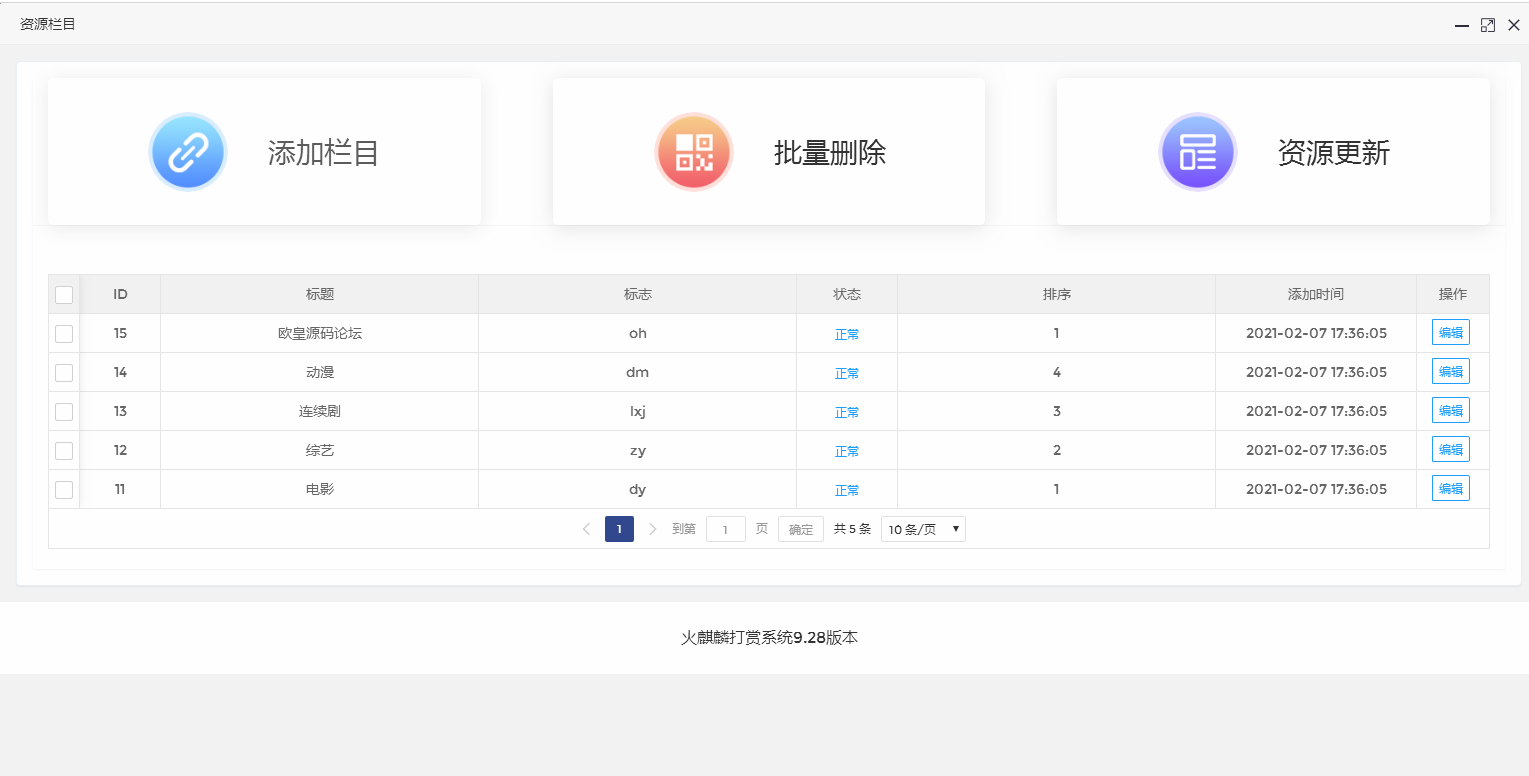Click the 正常 status link for 电影

click(846, 490)
